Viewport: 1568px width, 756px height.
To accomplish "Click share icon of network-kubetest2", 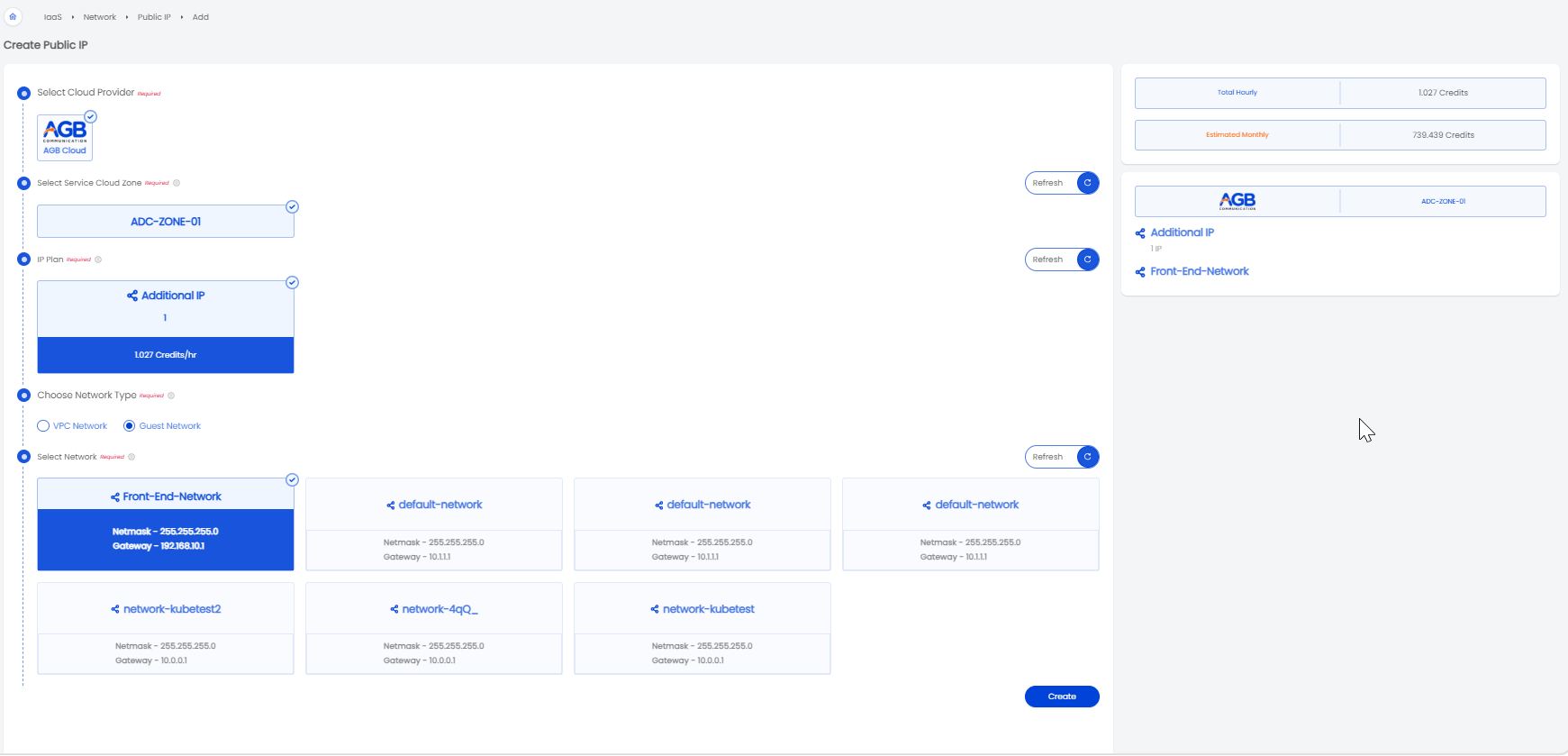I will pyautogui.click(x=115, y=610).
